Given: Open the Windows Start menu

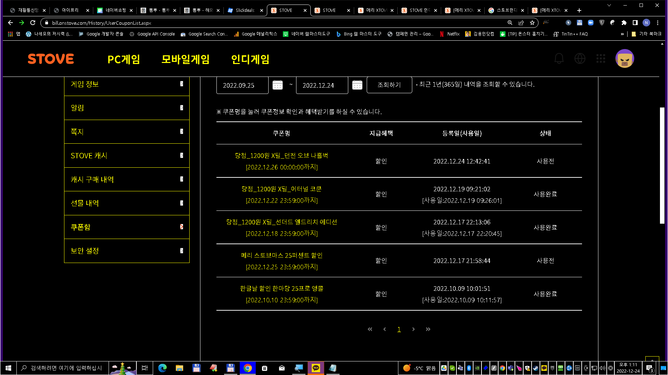Looking at the screenshot, I should (8, 368).
